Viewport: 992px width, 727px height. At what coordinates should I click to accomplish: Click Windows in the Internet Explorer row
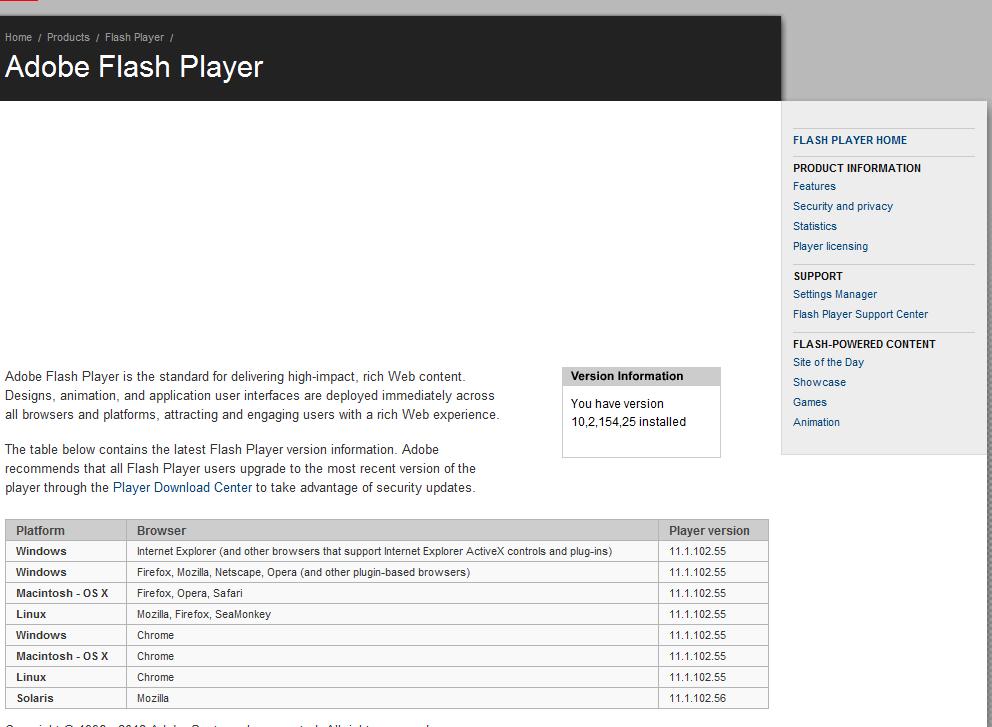66,551
